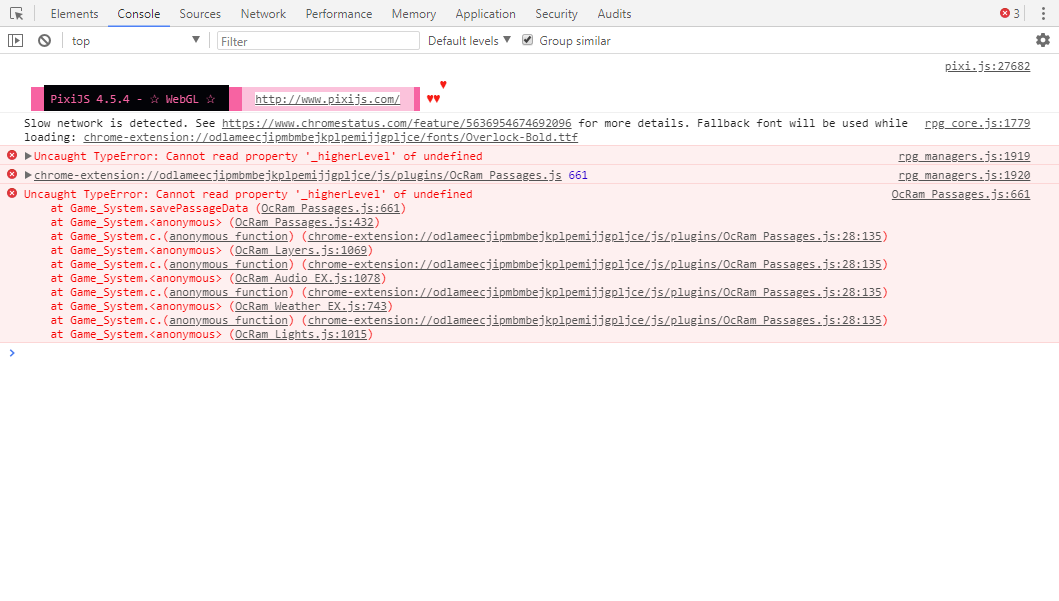The height and width of the screenshot is (601, 1059).
Task: Select the Console tab
Action: [x=138, y=14]
